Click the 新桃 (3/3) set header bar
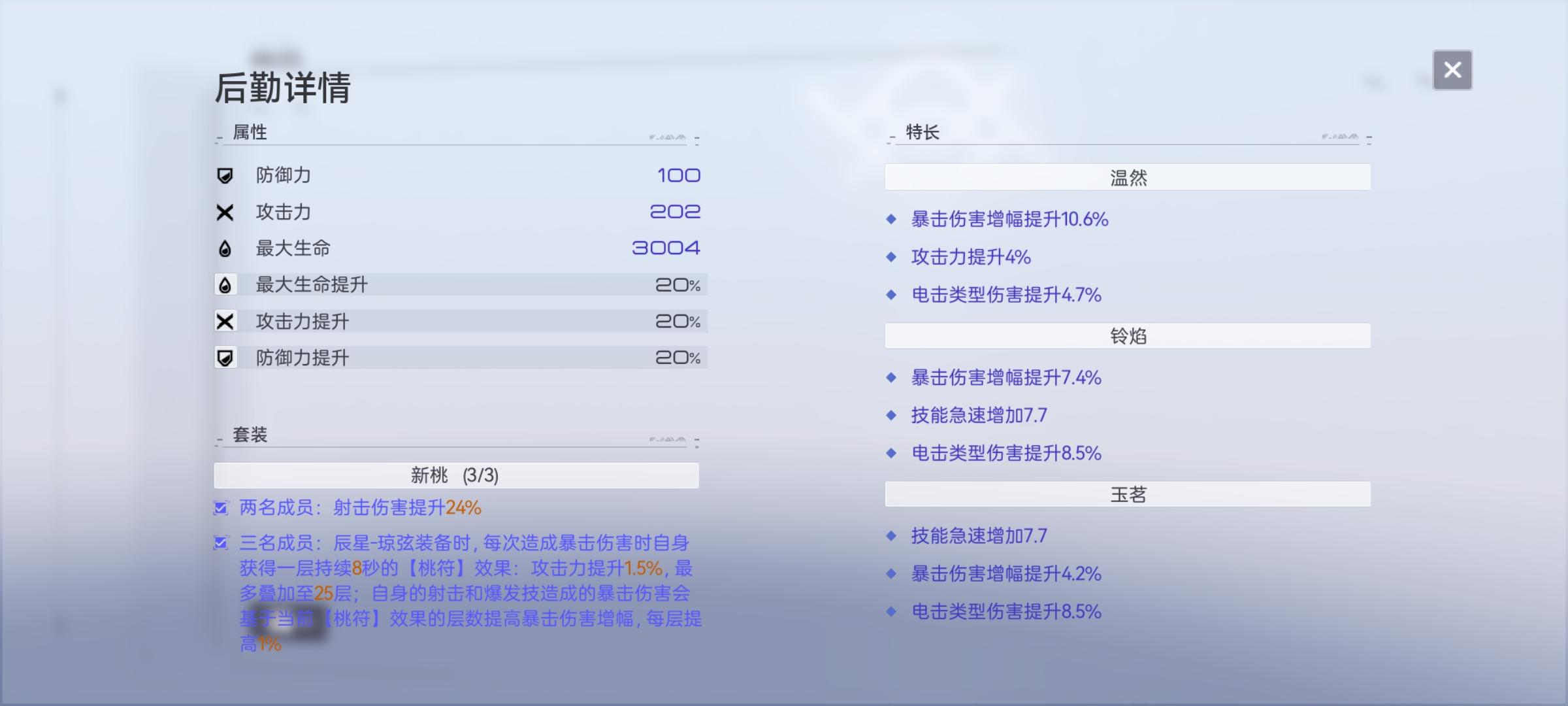 pos(456,475)
